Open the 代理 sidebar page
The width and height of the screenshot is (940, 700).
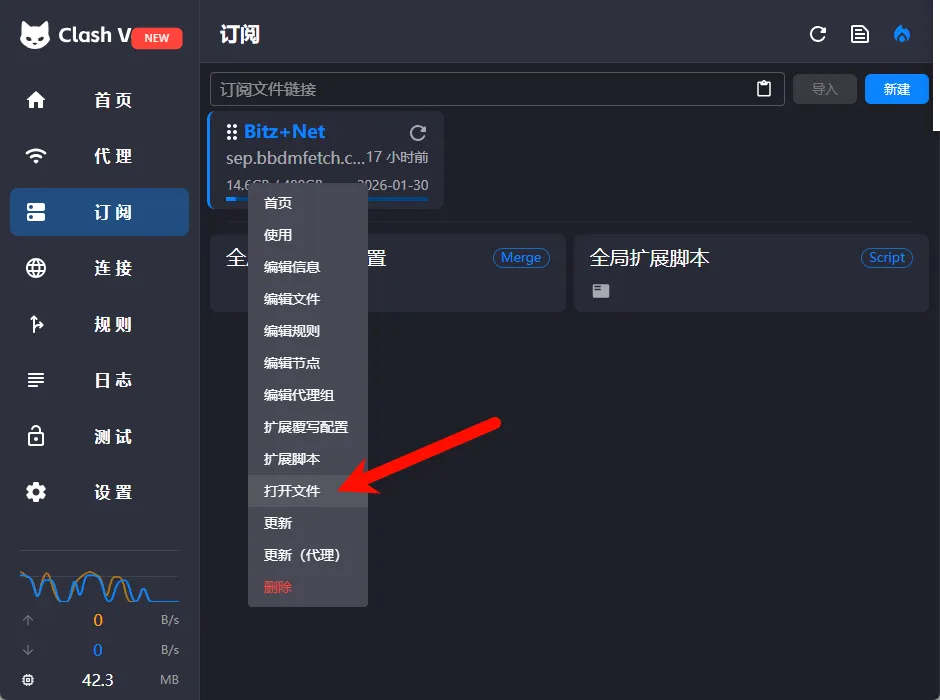tap(100, 156)
